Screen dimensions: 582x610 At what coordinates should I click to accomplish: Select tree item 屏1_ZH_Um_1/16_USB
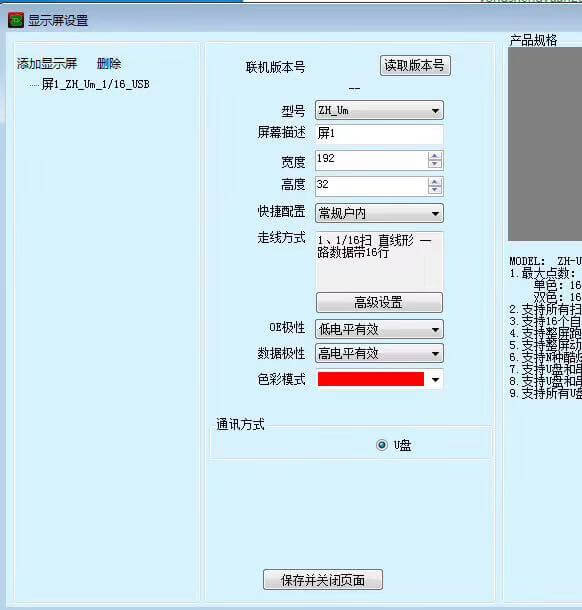pyautogui.click(x=95, y=84)
